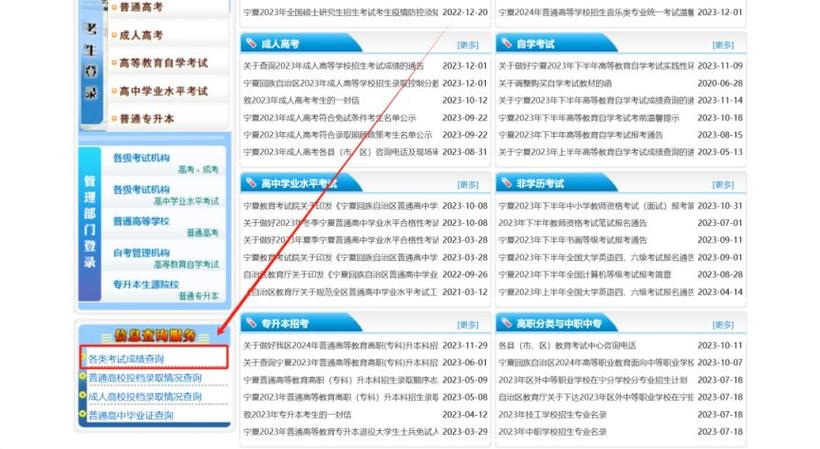Open 致2023年成人高考考生的一封信
Screen dimensions: 820x449
[x=301, y=100]
